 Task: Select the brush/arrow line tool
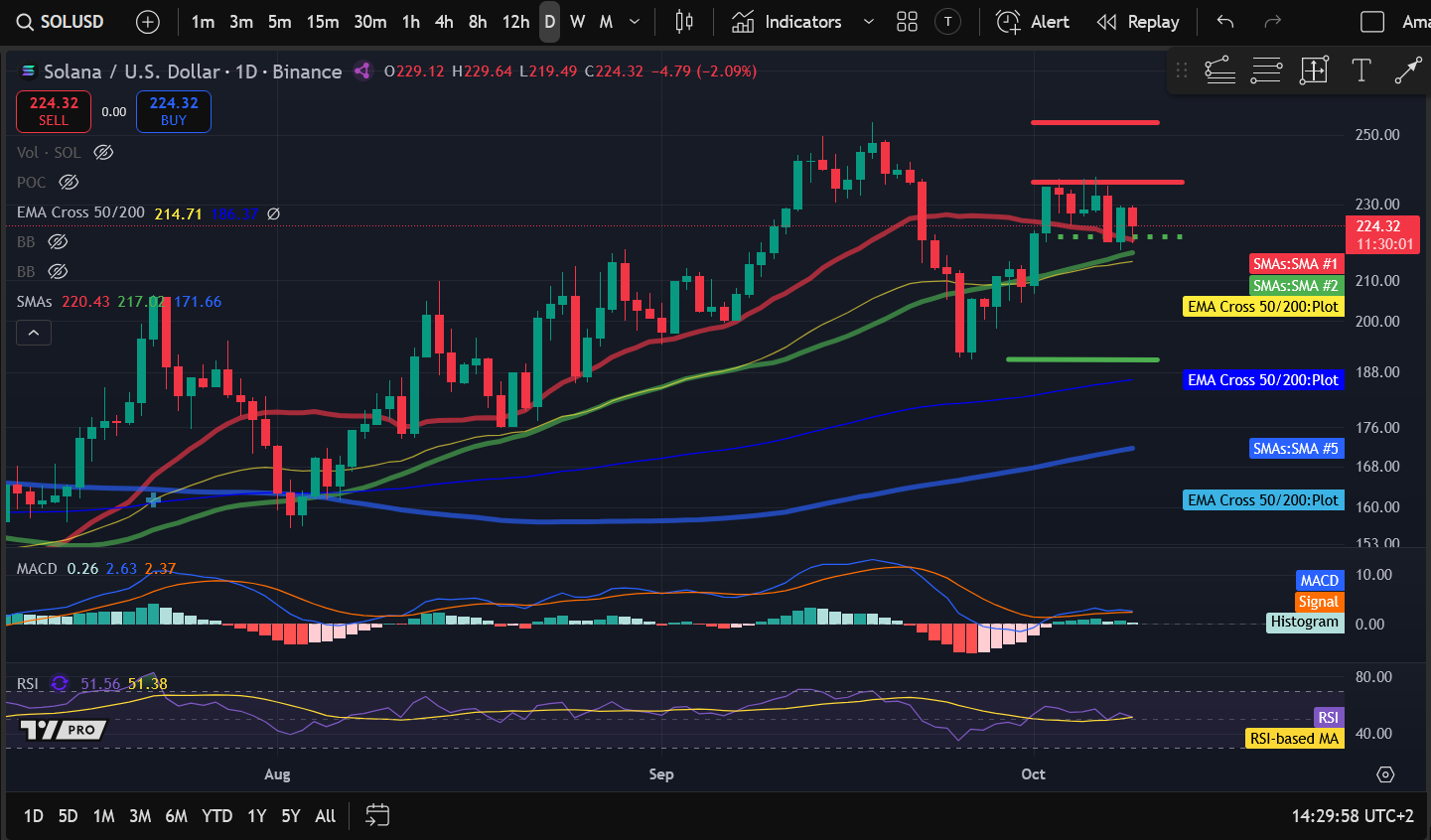[1408, 70]
